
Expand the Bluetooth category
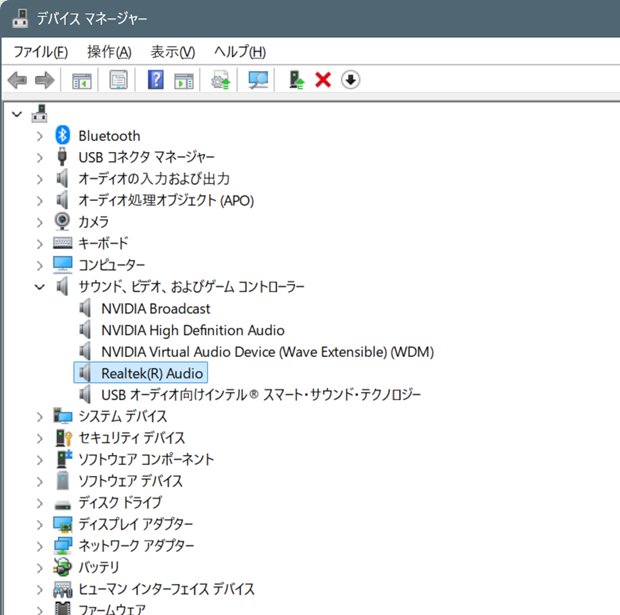(39, 136)
